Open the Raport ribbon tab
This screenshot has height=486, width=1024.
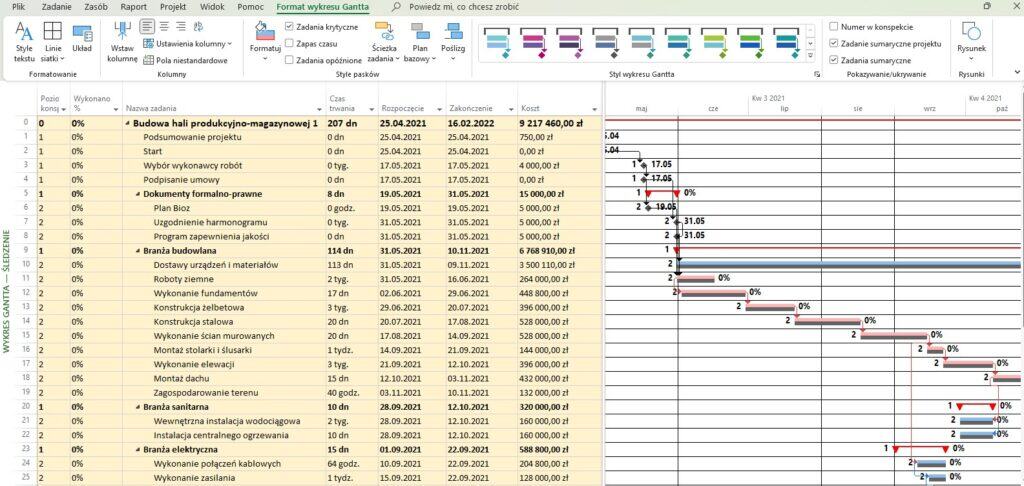coord(133,6)
